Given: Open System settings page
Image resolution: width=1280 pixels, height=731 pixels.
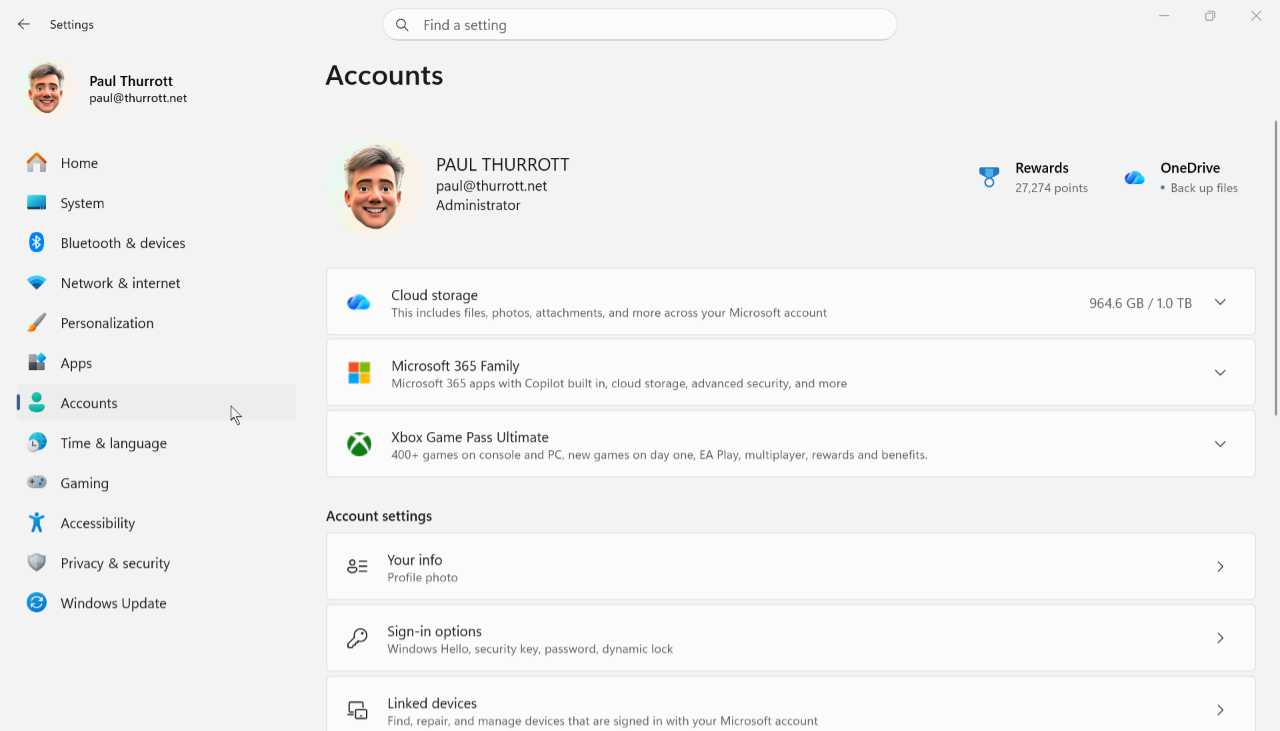Looking at the screenshot, I should [x=157, y=203].
